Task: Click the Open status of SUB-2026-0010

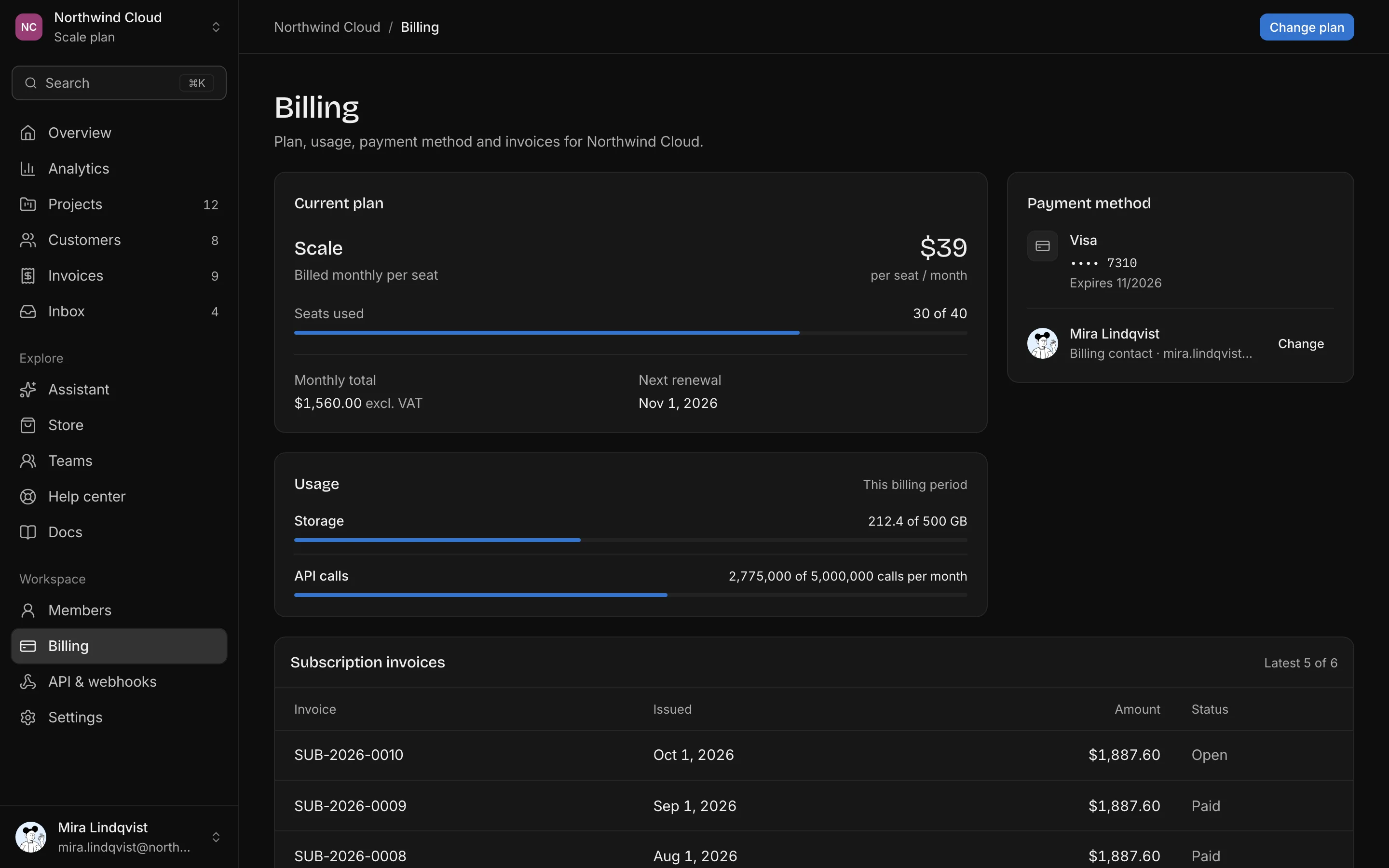Action: [x=1210, y=755]
